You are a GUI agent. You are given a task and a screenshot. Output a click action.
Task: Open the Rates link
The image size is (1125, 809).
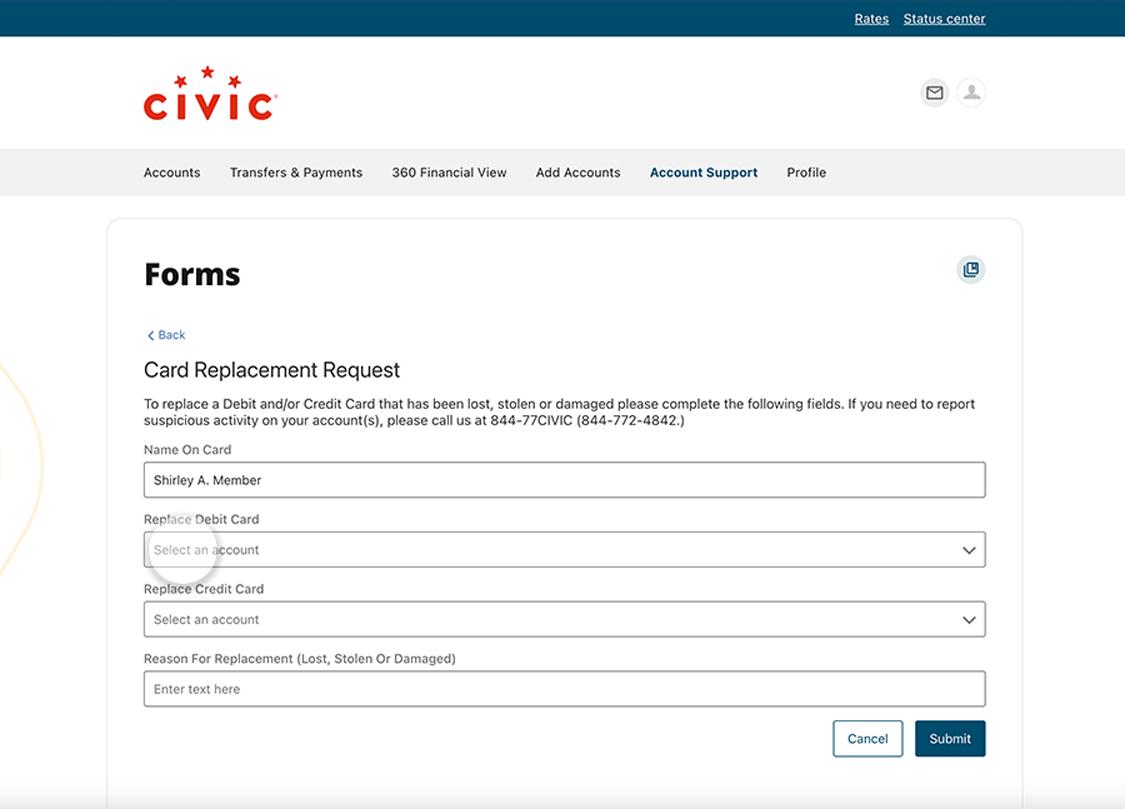(872, 19)
